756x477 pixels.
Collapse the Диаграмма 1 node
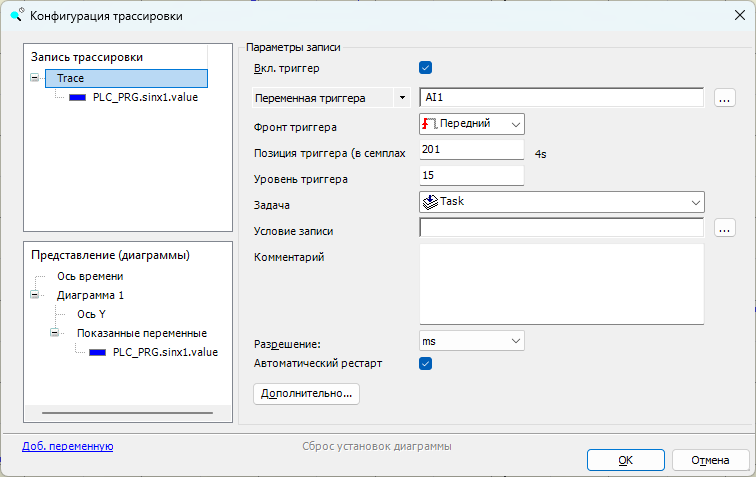tap(36, 295)
